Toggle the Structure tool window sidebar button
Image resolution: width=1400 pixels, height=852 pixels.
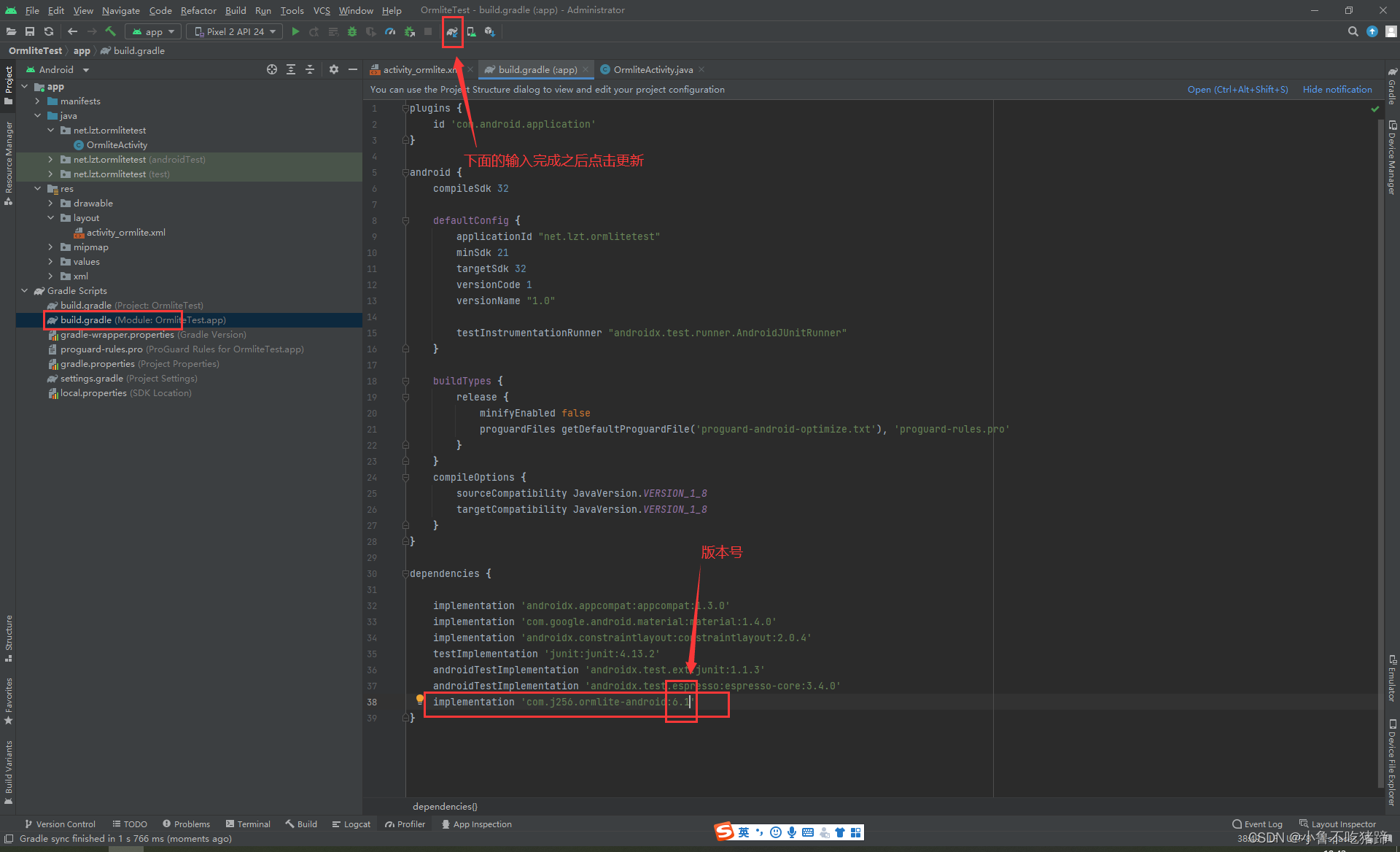click(9, 639)
